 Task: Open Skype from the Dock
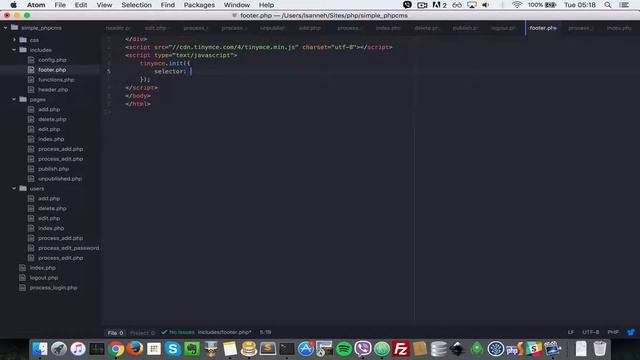tap(173, 349)
